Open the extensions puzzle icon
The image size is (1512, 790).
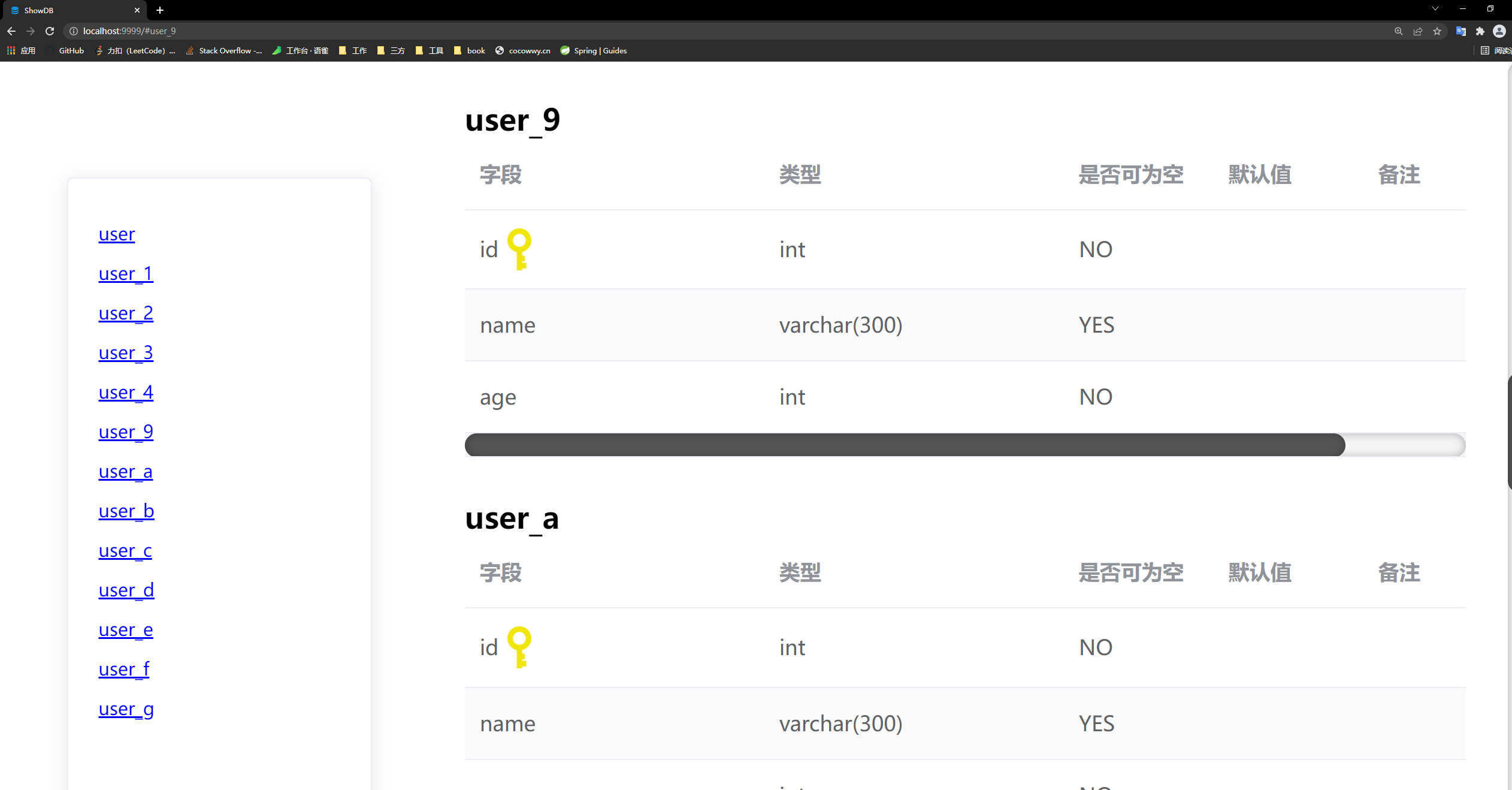tap(1480, 31)
